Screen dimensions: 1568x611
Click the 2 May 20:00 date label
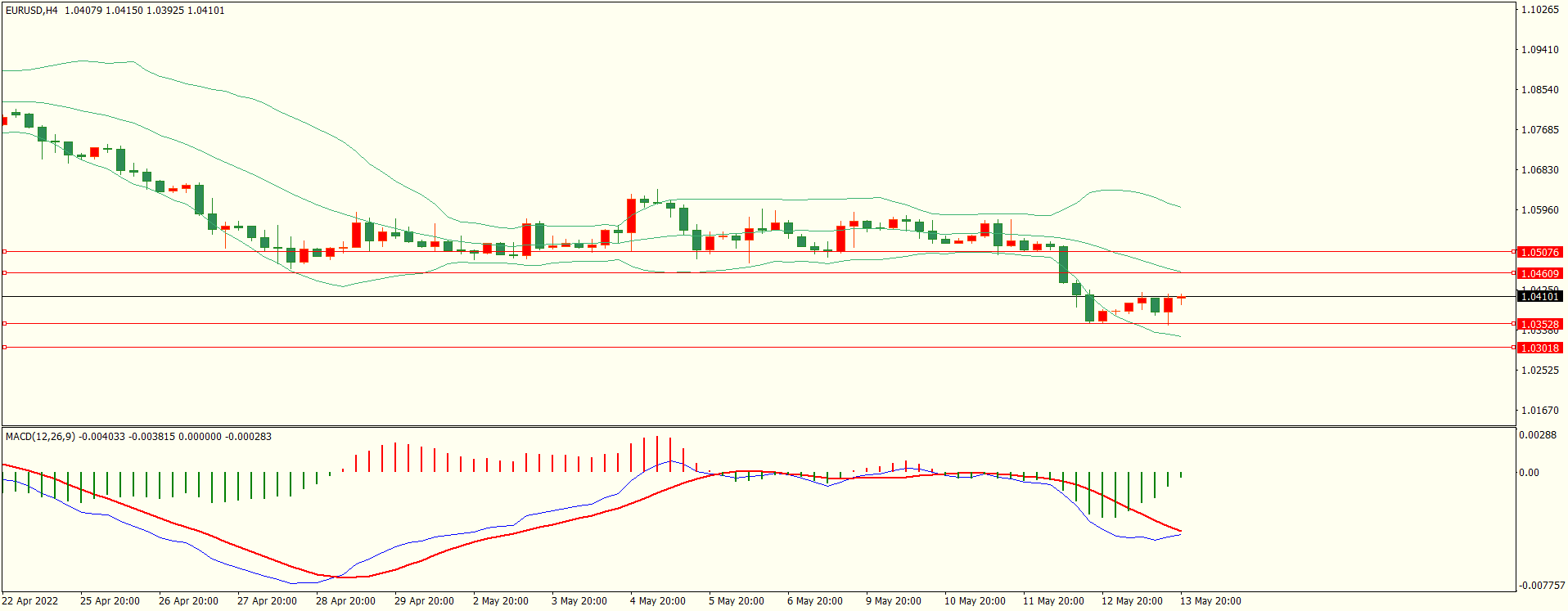(x=501, y=601)
